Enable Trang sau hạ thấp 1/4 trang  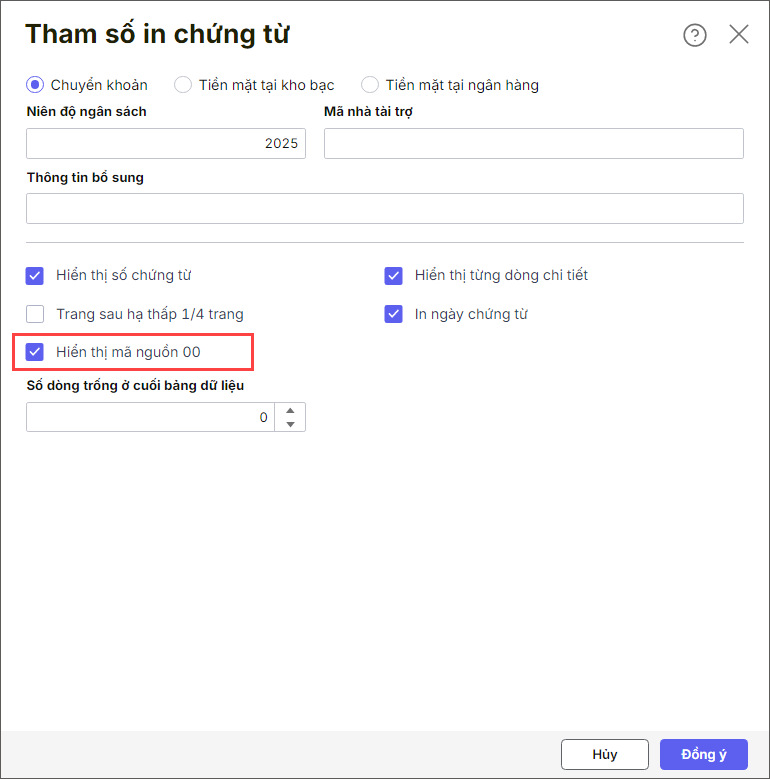35,314
